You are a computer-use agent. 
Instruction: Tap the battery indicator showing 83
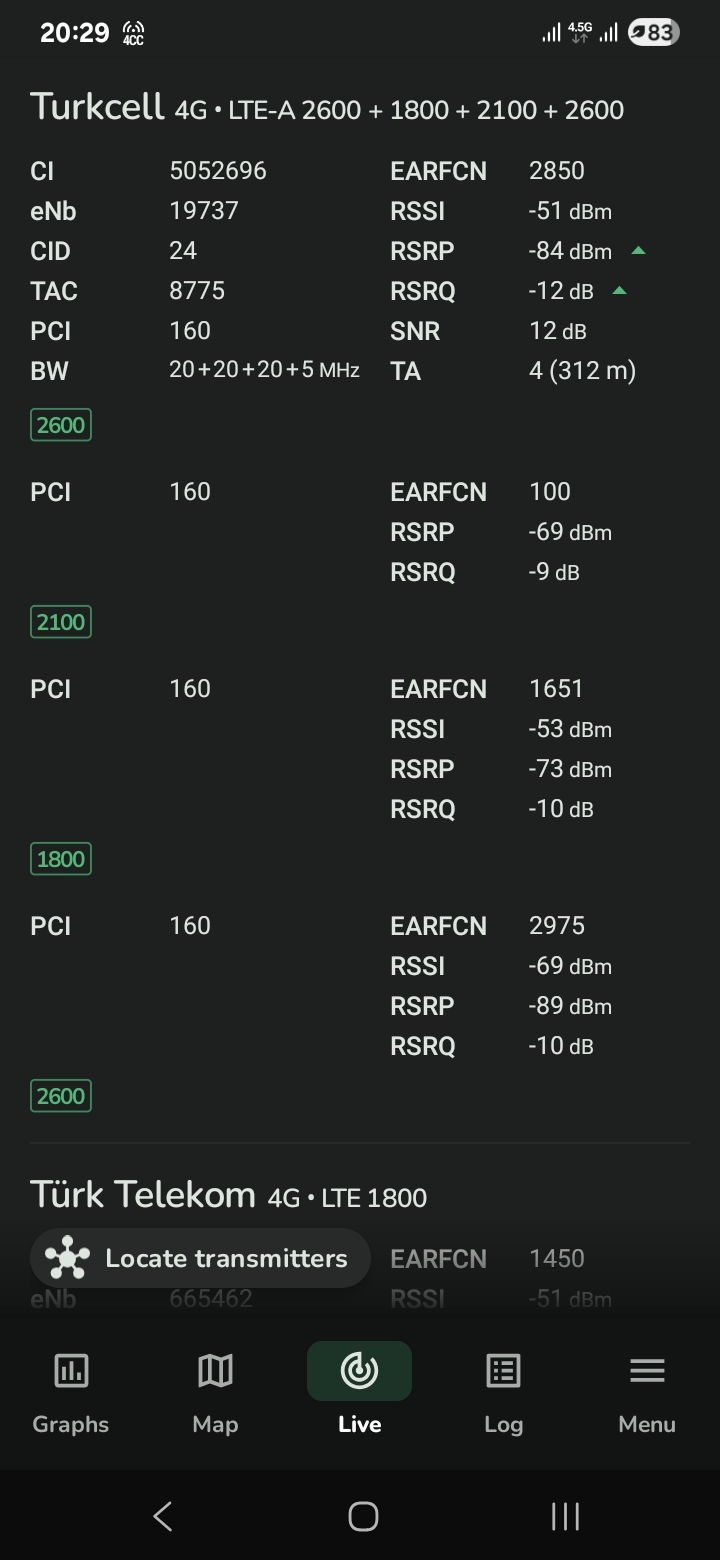(x=654, y=33)
